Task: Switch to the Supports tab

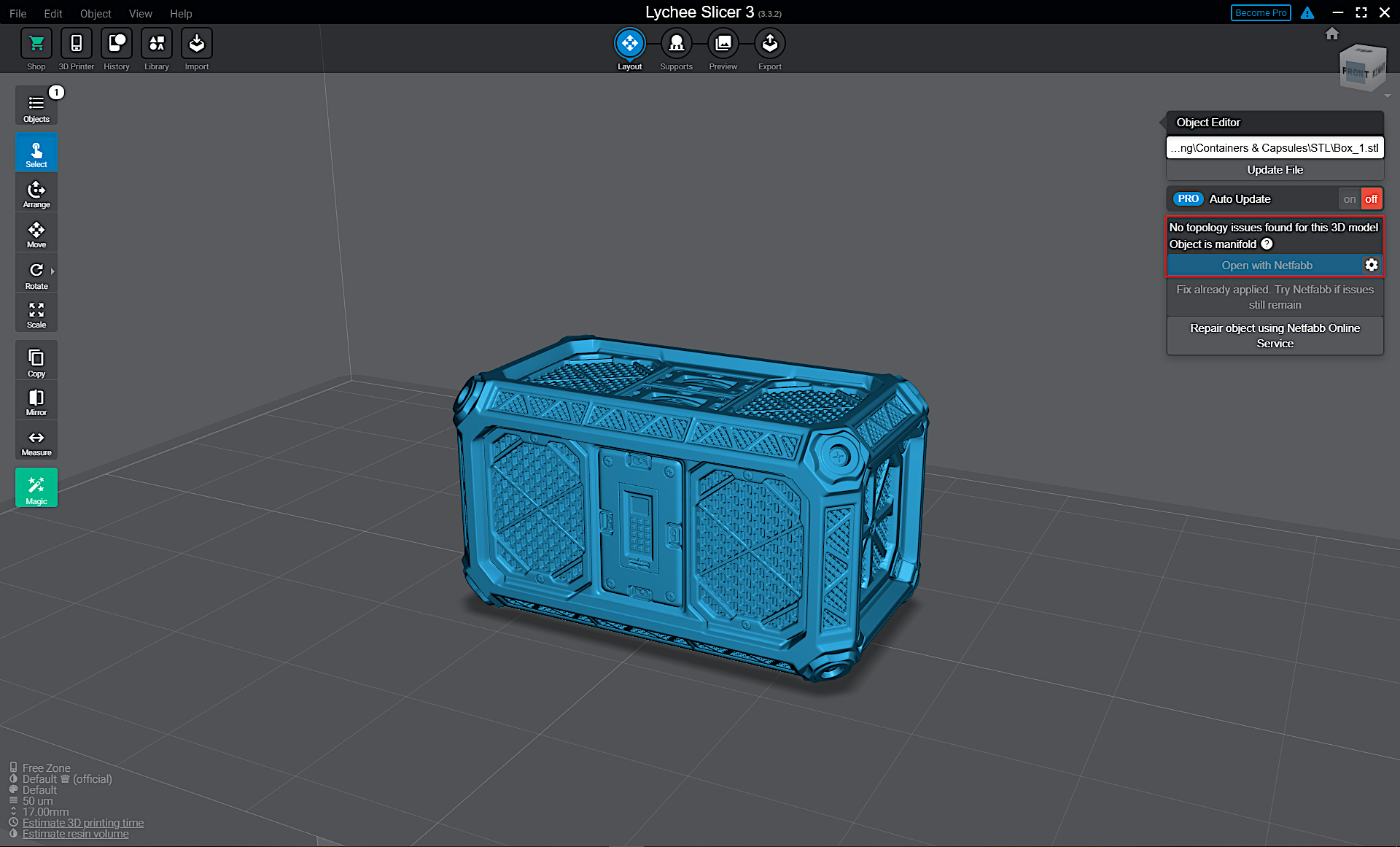Action: 676,48
